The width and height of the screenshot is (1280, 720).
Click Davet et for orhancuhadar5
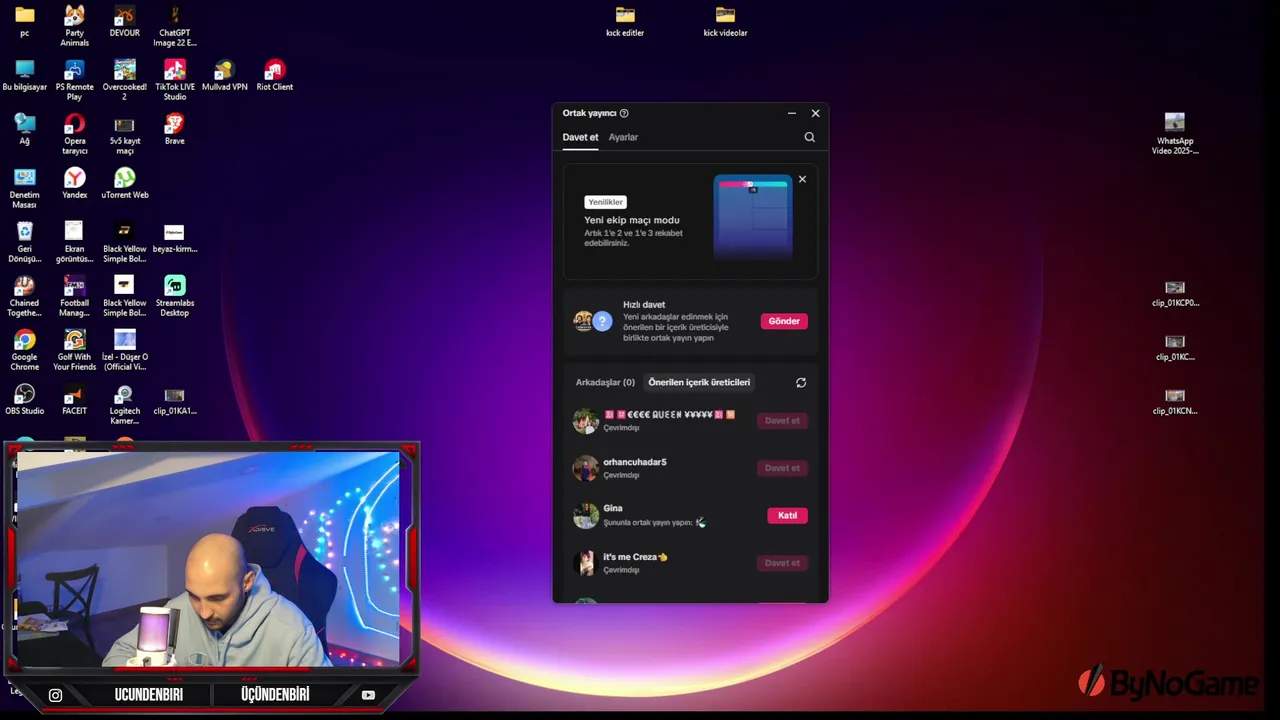782,468
